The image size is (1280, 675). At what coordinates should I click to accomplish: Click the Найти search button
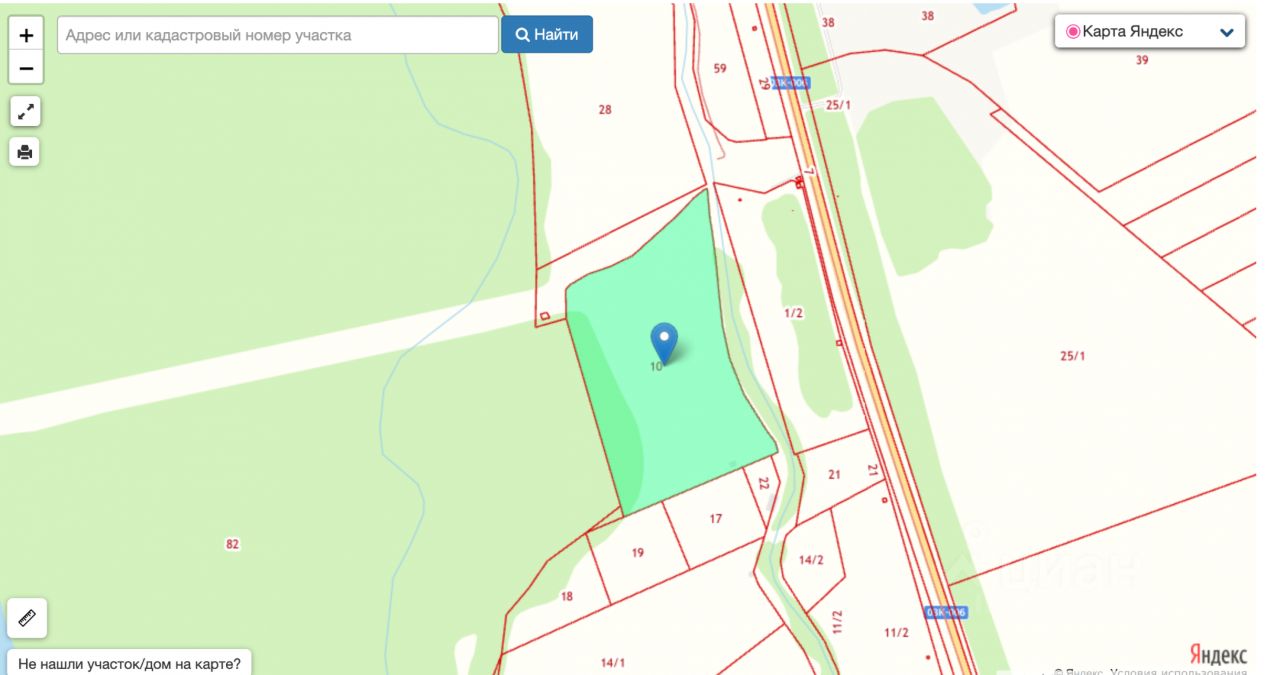tap(547, 35)
